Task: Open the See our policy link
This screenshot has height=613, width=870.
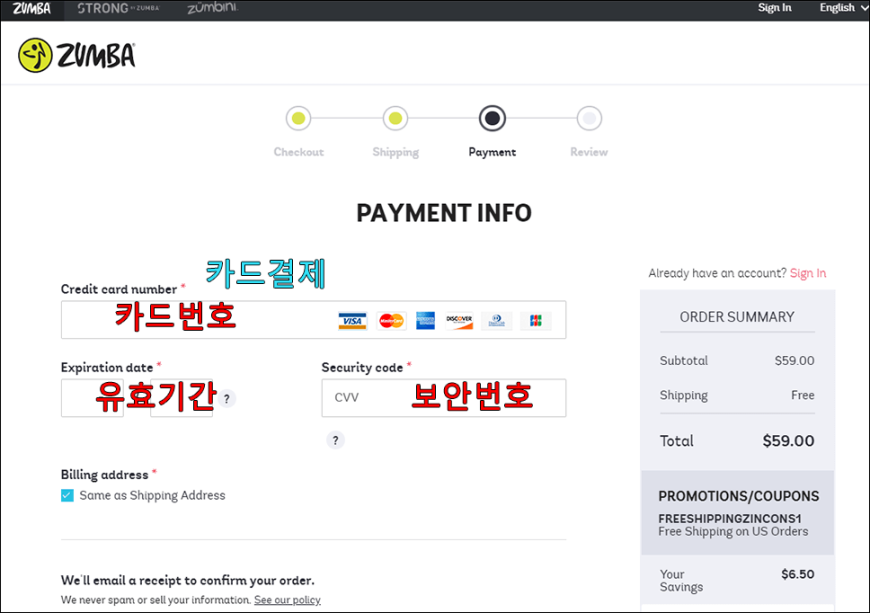Action: tap(287, 600)
